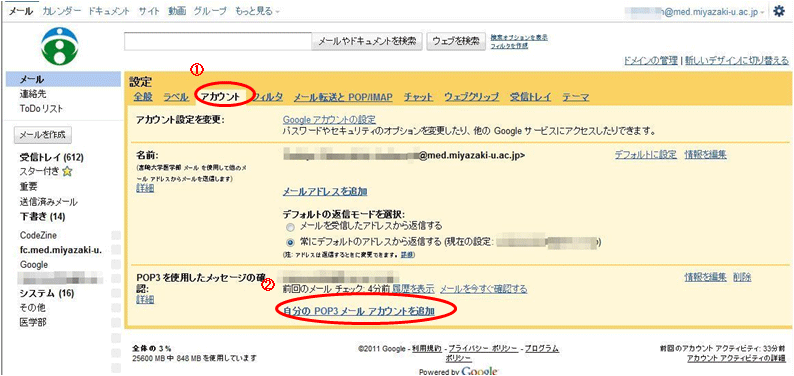Click メールアドレスを追加 link

(325, 191)
